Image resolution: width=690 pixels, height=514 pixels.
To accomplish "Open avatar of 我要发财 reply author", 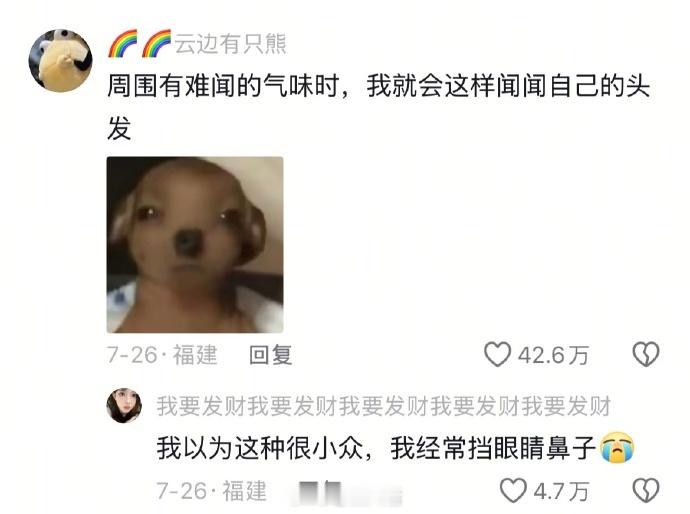I will click(125, 405).
